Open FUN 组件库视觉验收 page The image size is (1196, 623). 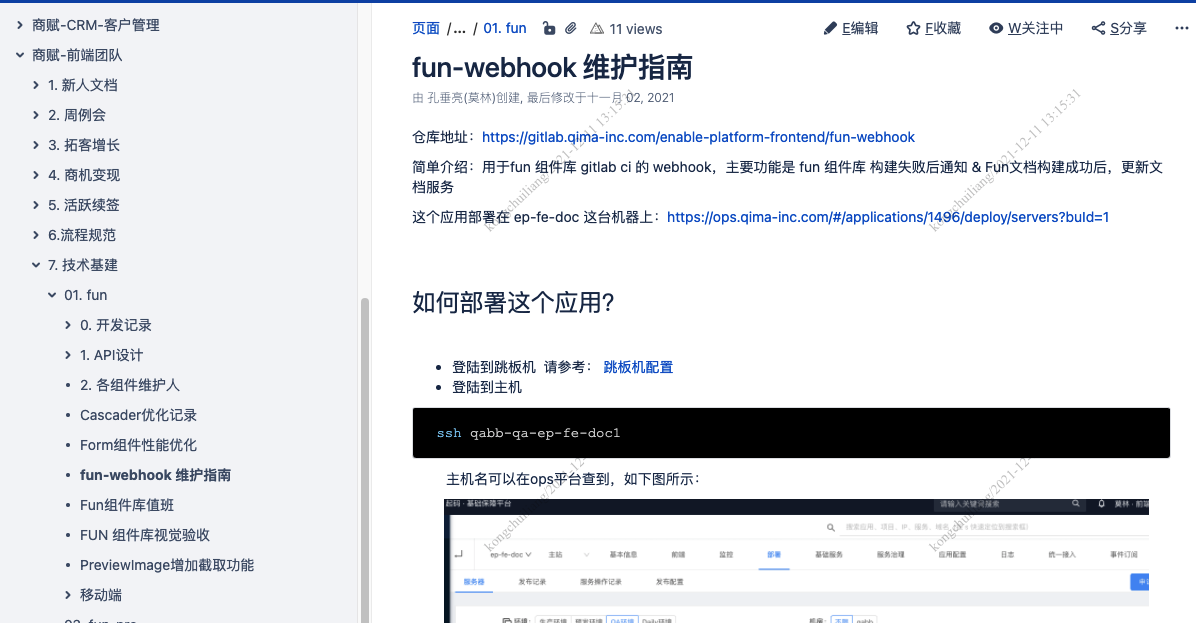144,535
